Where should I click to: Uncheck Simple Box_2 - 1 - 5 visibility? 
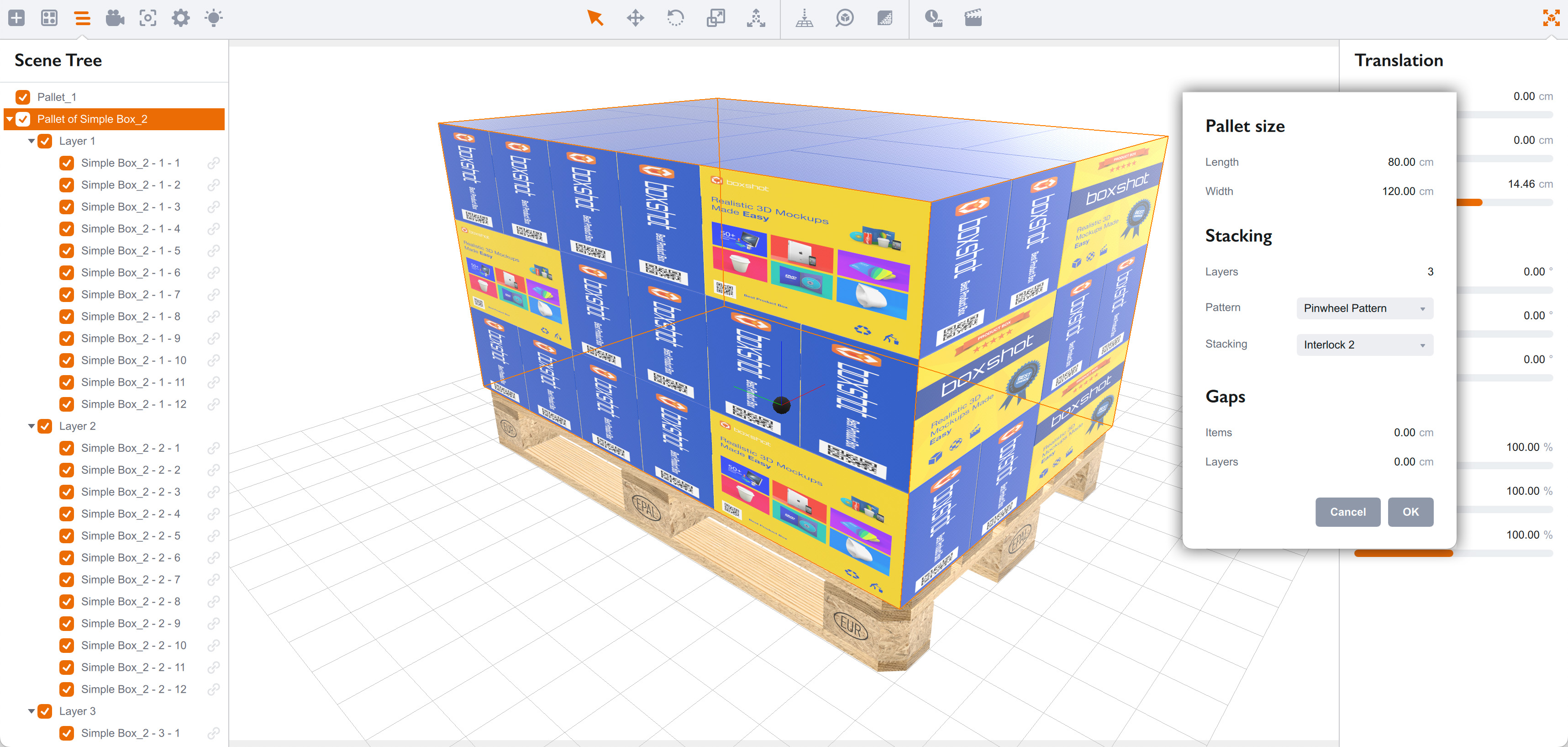click(66, 250)
